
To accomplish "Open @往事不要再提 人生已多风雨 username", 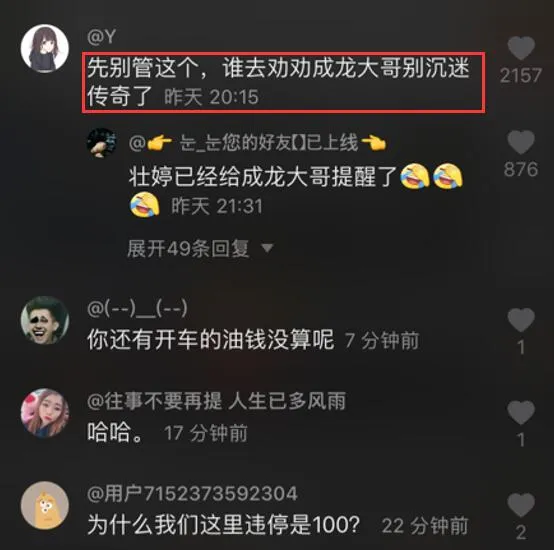I will click(x=216, y=401).
